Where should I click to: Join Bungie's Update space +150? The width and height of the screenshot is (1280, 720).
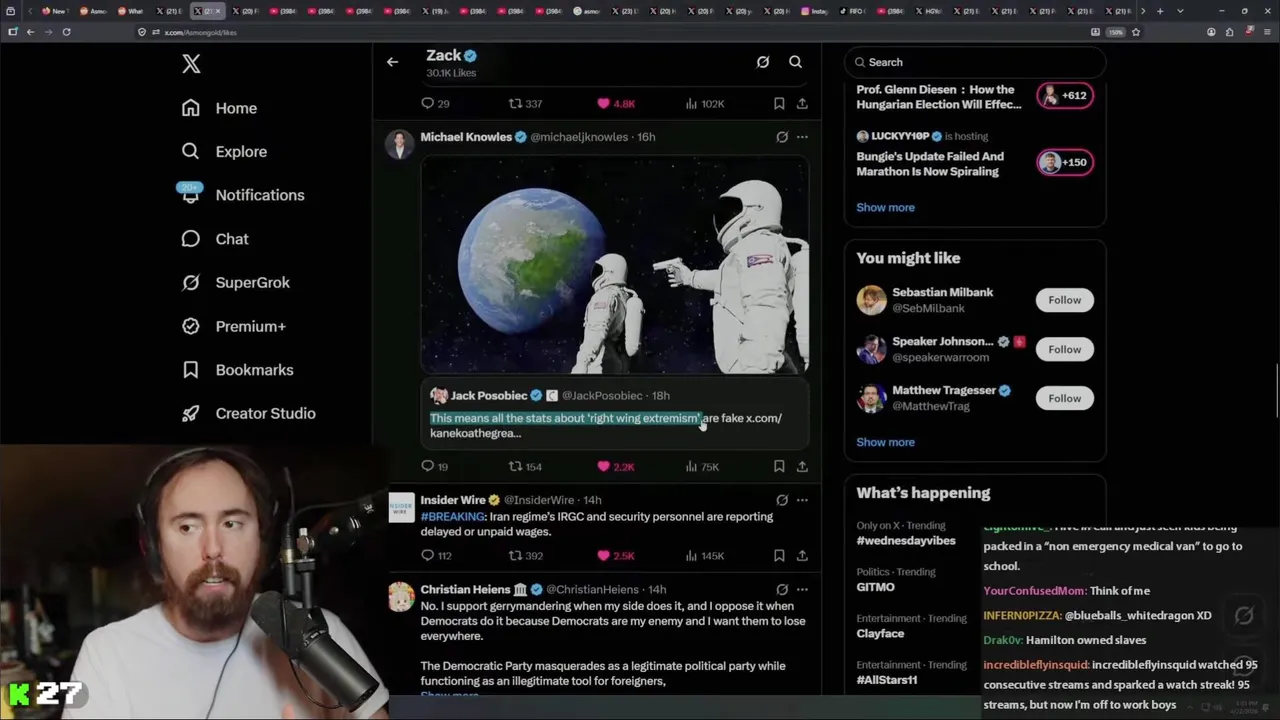[x=1064, y=162]
